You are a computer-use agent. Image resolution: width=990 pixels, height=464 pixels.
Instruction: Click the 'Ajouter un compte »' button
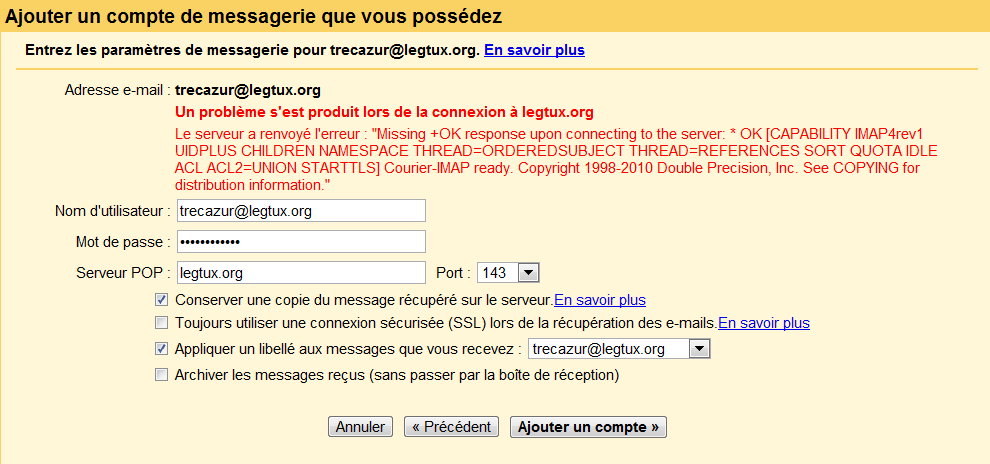click(588, 427)
